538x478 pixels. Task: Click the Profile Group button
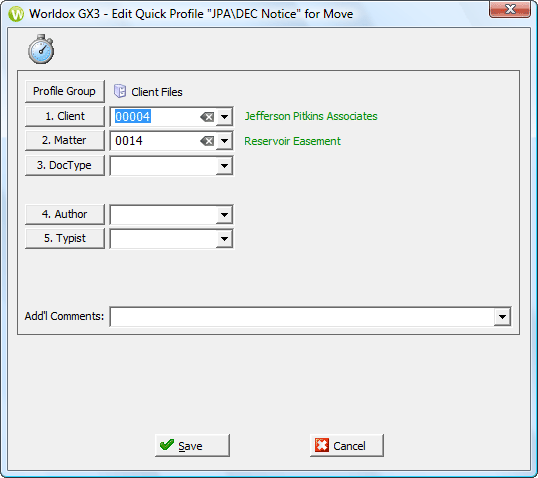(x=65, y=91)
